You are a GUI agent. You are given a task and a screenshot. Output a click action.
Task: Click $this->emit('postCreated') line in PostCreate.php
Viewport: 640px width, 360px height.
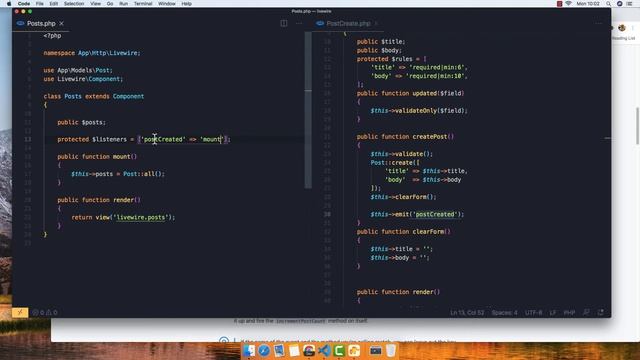[x=417, y=214]
